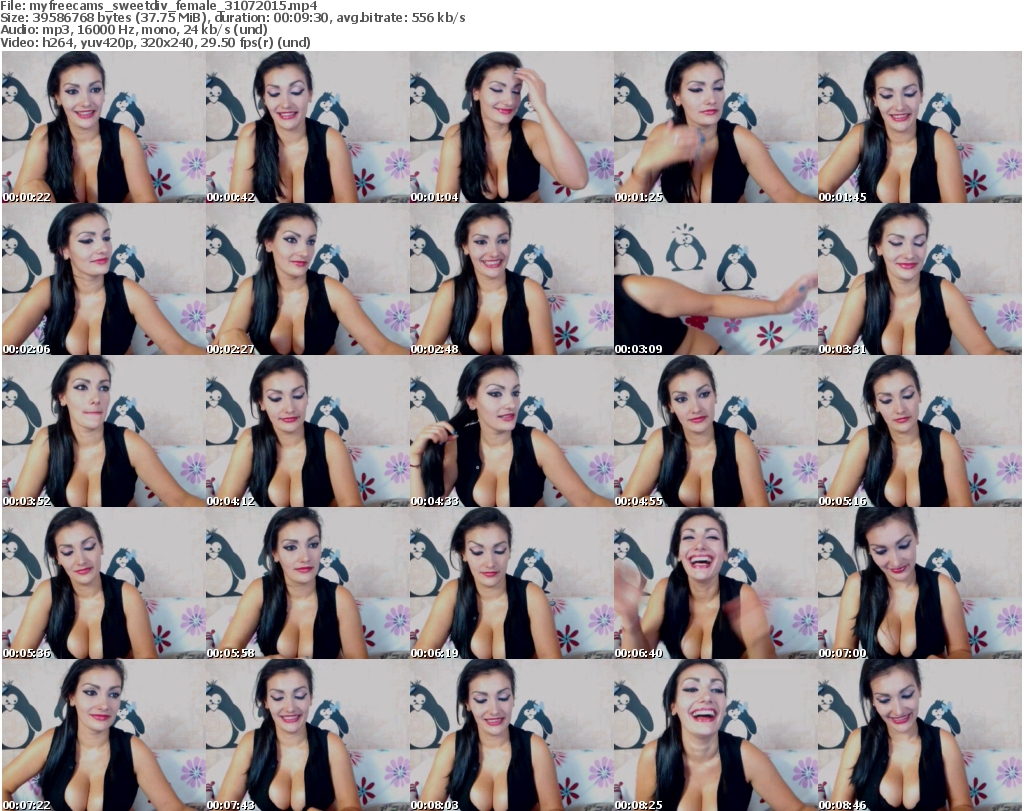Viewport: 1024px width, 811px height.
Task: Select the thumbnail timestamped 00:03:31
Action: click(920, 279)
